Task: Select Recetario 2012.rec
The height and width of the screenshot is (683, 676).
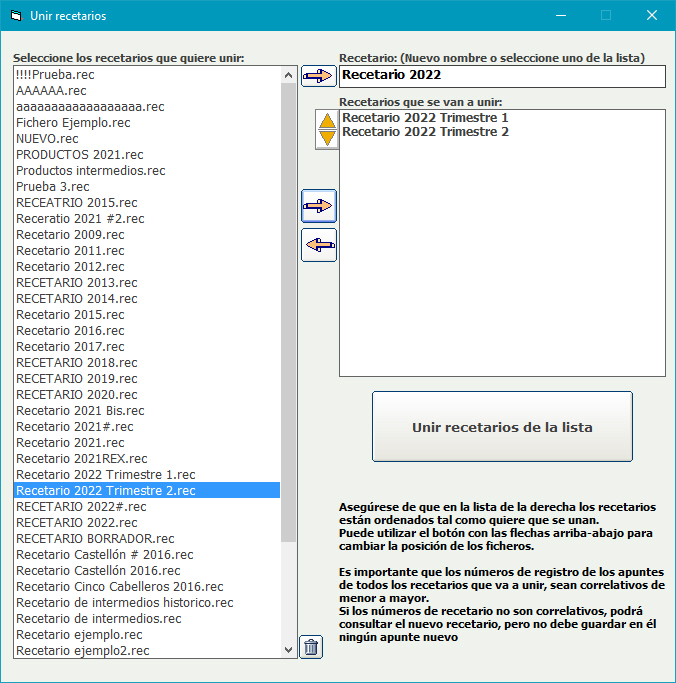Action: pos(147,267)
